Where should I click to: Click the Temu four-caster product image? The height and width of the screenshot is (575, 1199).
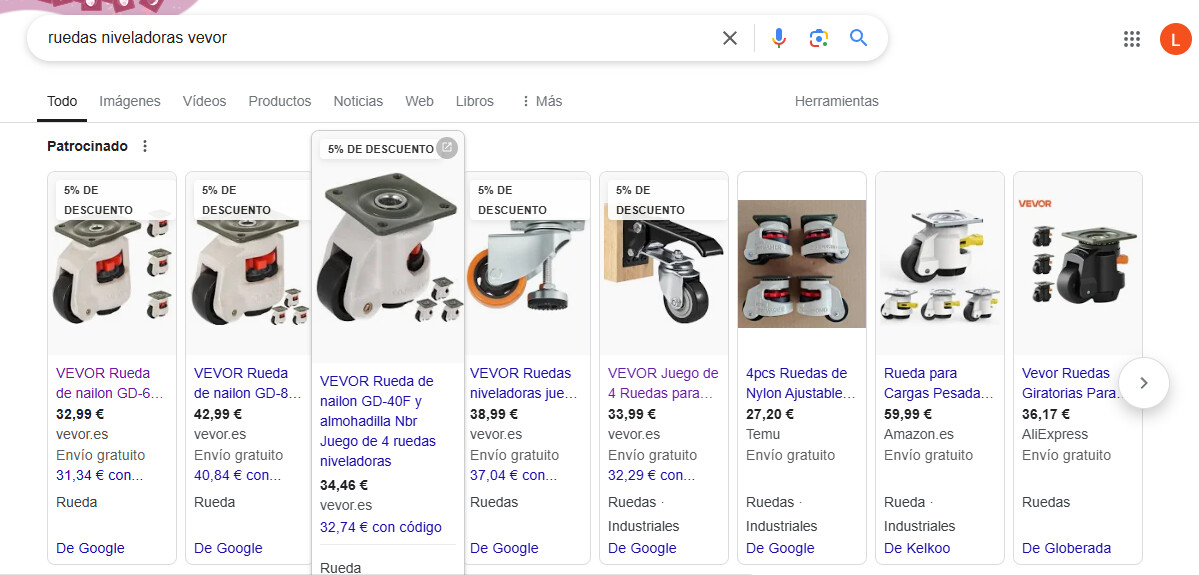[x=802, y=264]
